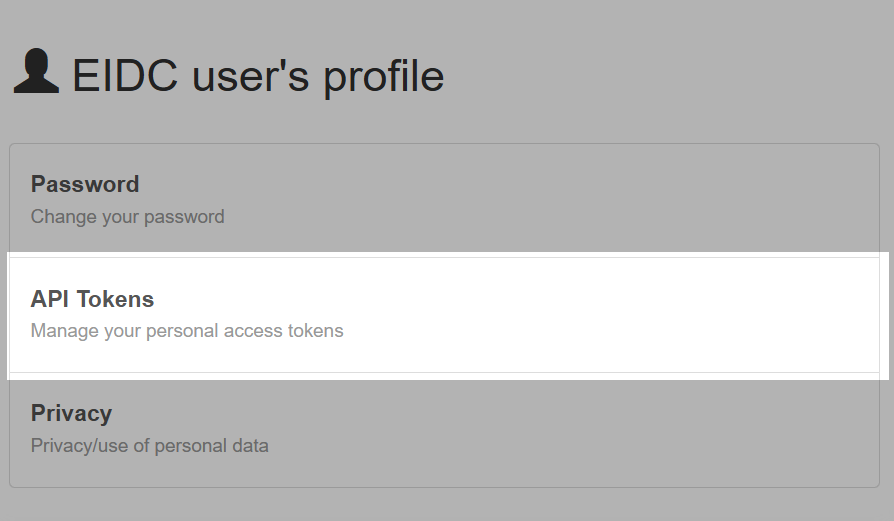
Task: Click the bold "Privacy" title
Action: (71, 414)
